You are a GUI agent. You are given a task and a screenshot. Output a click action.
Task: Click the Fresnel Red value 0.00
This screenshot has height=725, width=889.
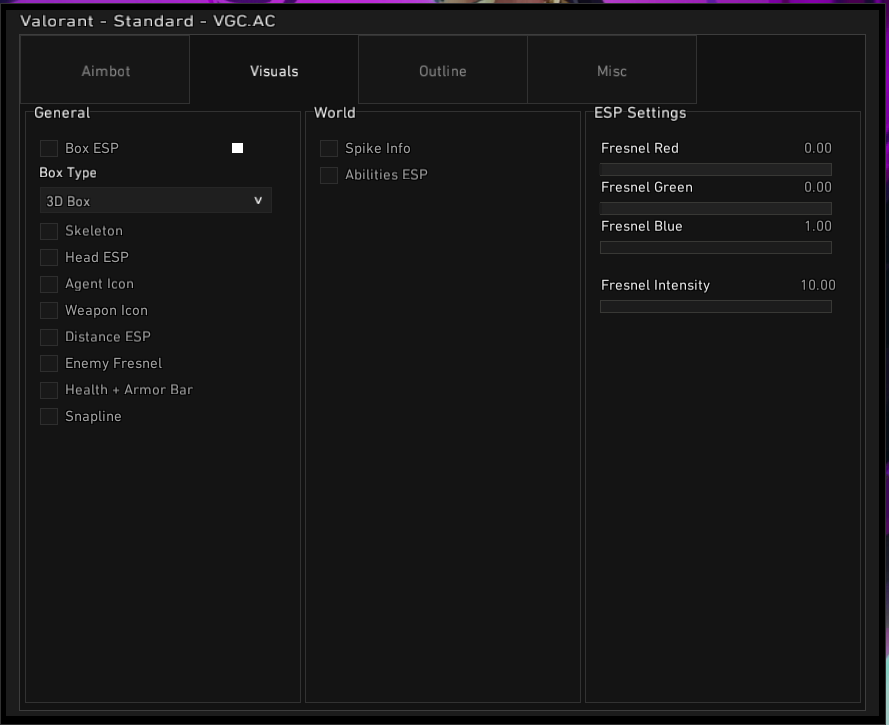pos(818,149)
